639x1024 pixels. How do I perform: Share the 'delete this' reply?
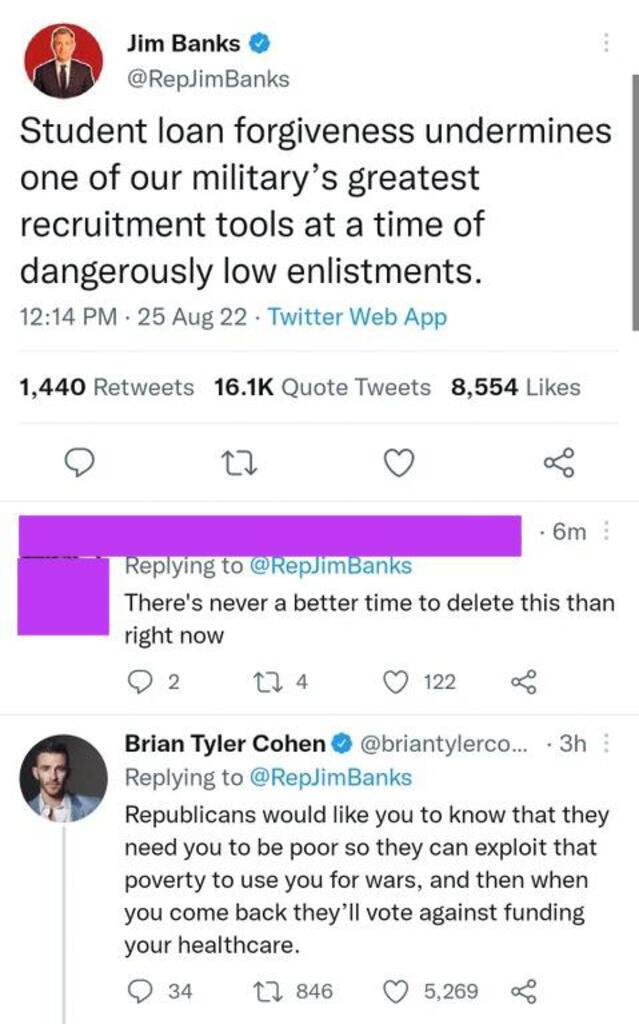pos(523,682)
